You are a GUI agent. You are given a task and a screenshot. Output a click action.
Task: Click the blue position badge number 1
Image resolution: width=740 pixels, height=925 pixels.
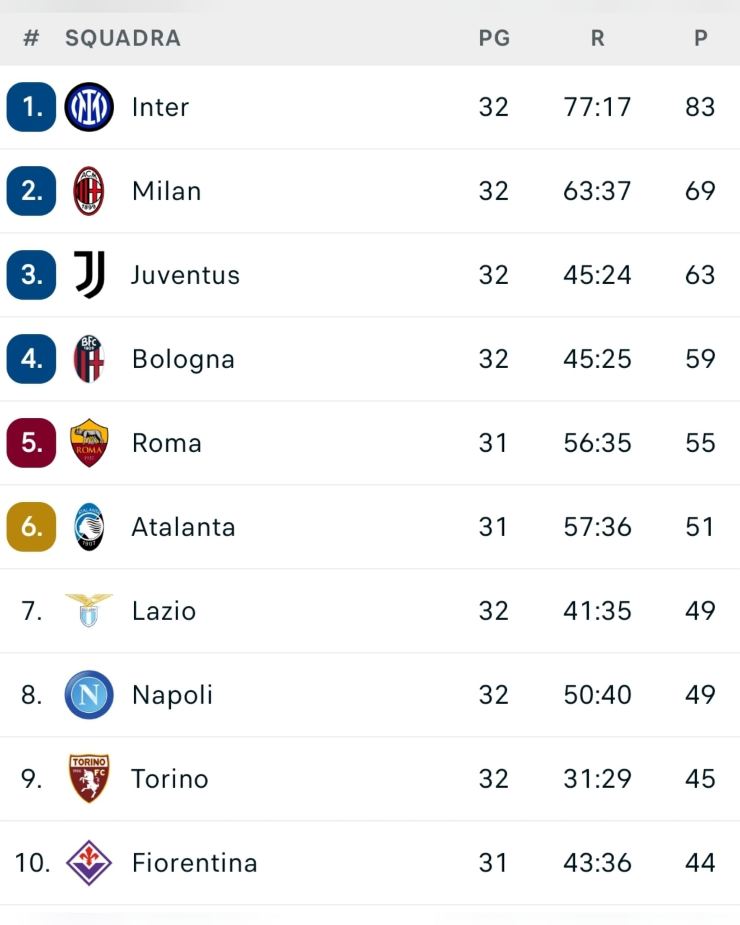(31, 107)
